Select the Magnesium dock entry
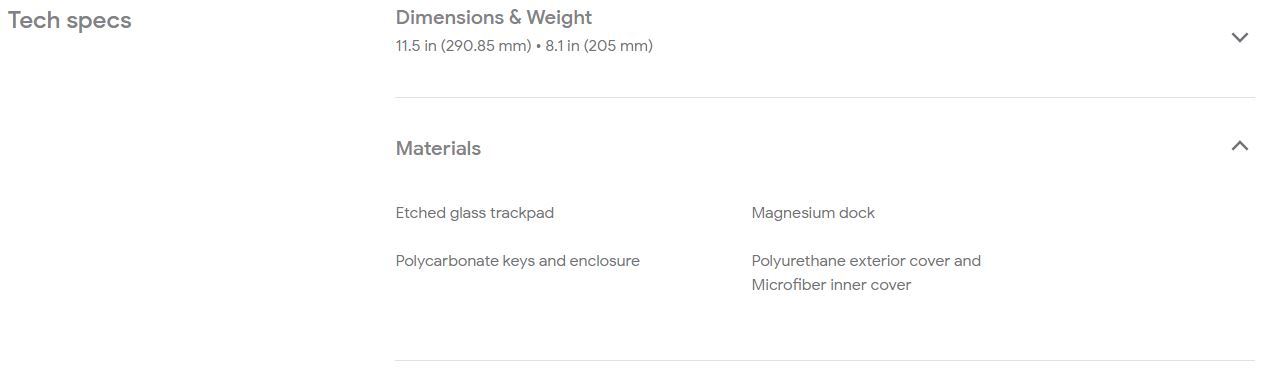1270x372 pixels. (x=813, y=213)
